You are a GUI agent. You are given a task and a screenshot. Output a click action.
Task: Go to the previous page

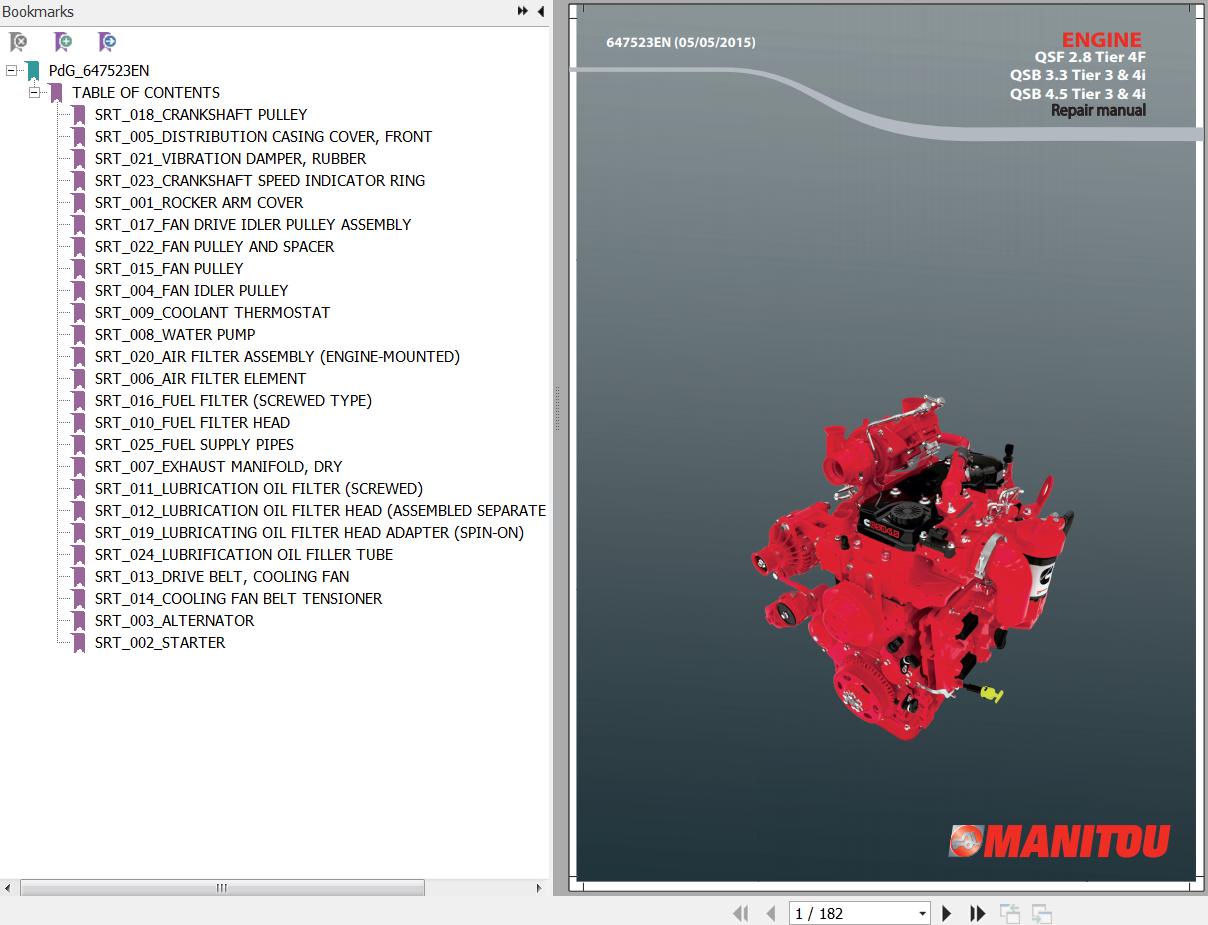point(771,913)
